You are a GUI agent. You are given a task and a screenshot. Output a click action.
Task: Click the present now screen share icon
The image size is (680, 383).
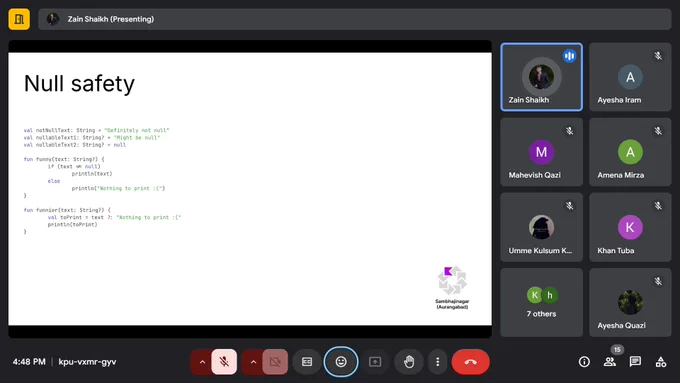[x=375, y=361]
